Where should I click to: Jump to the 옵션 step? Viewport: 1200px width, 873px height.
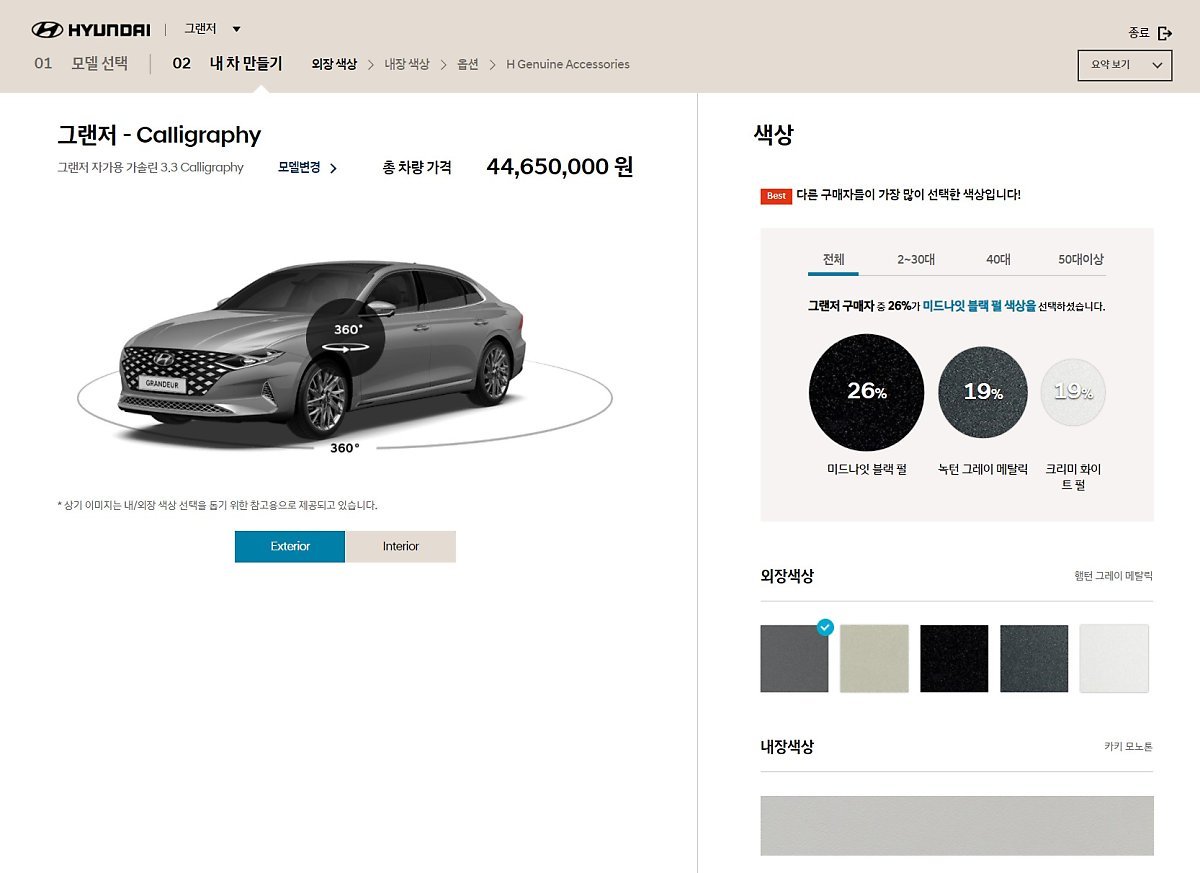coord(468,64)
